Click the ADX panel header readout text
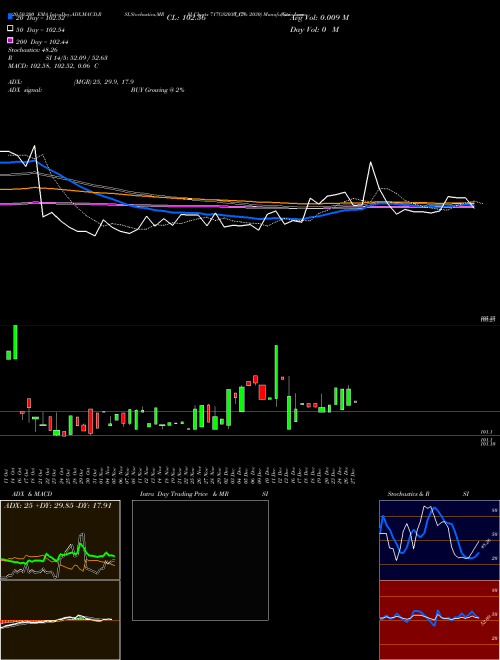 point(58,506)
